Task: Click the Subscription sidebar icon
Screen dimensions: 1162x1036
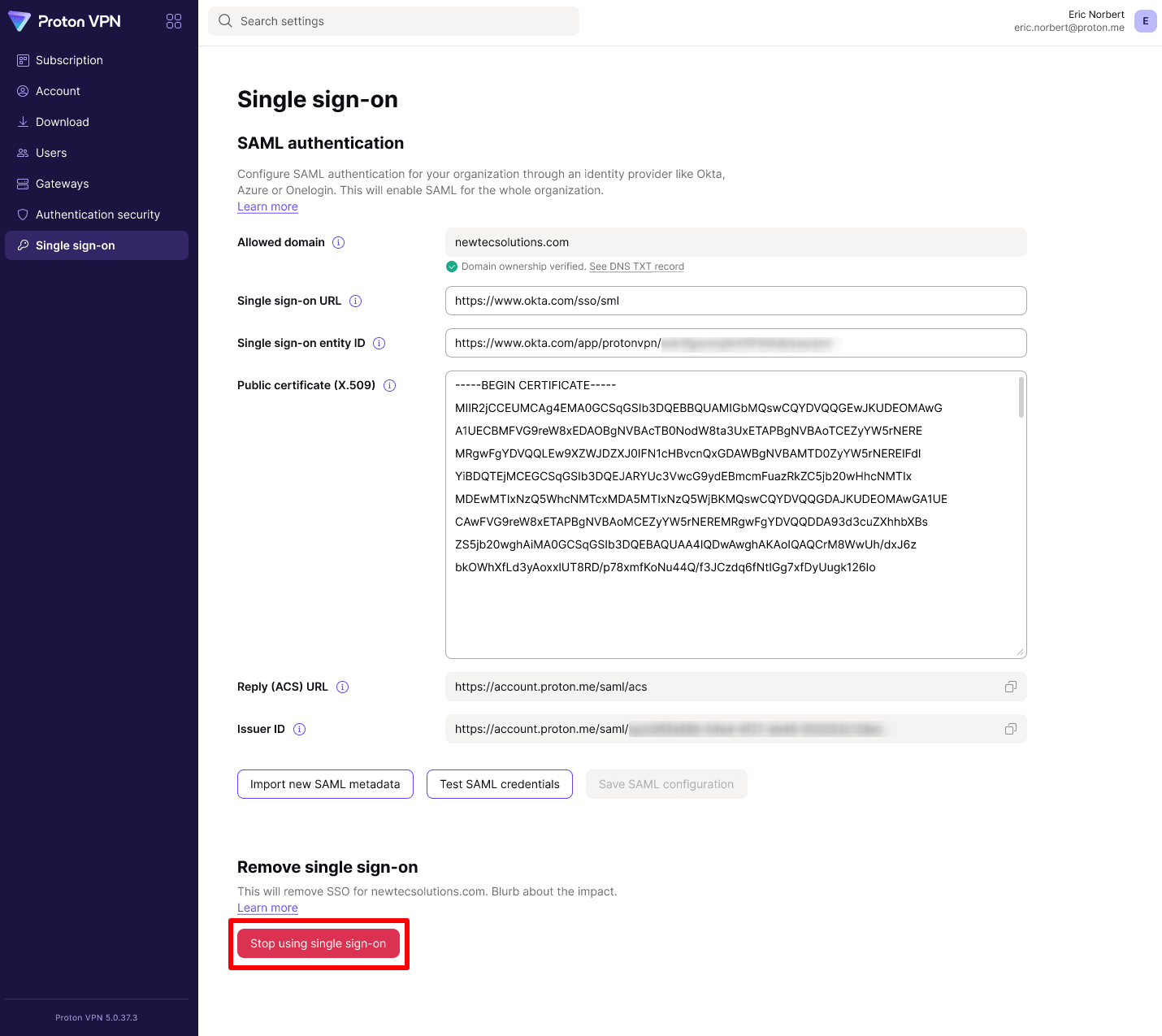Action: pyautogui.click(x=23, y=60)
